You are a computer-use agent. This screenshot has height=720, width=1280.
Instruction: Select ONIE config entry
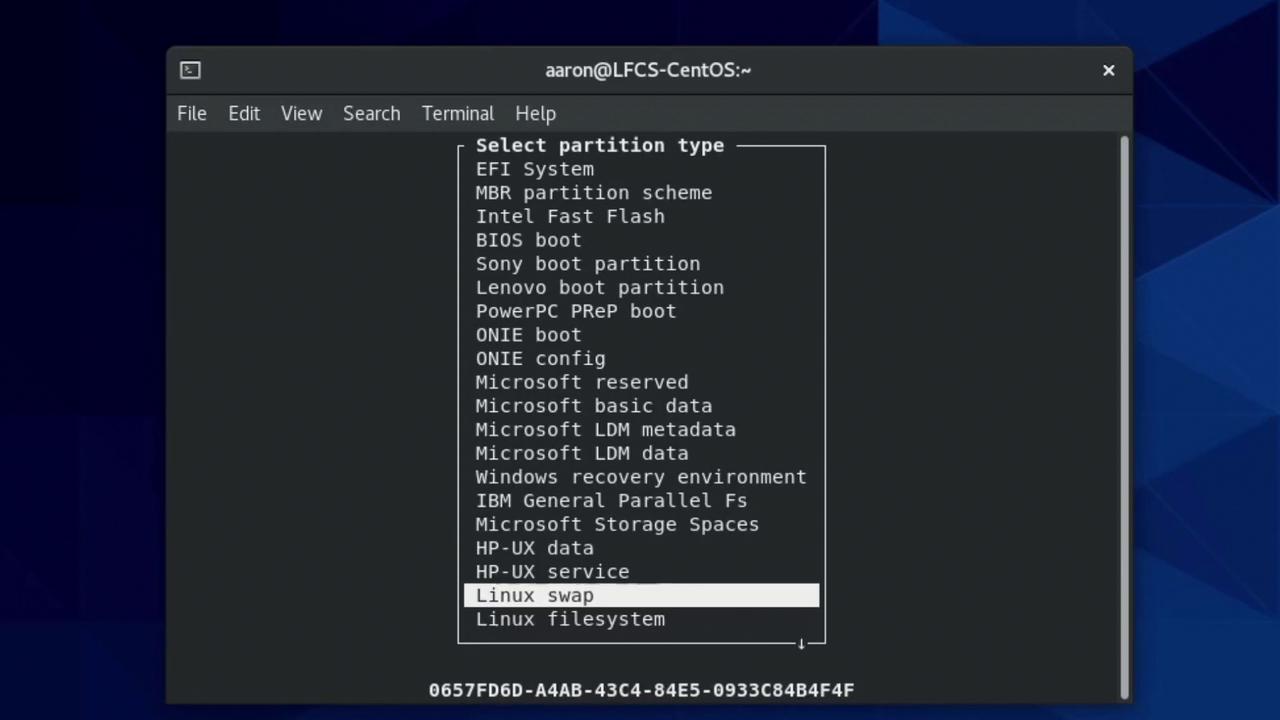[540, 359]
